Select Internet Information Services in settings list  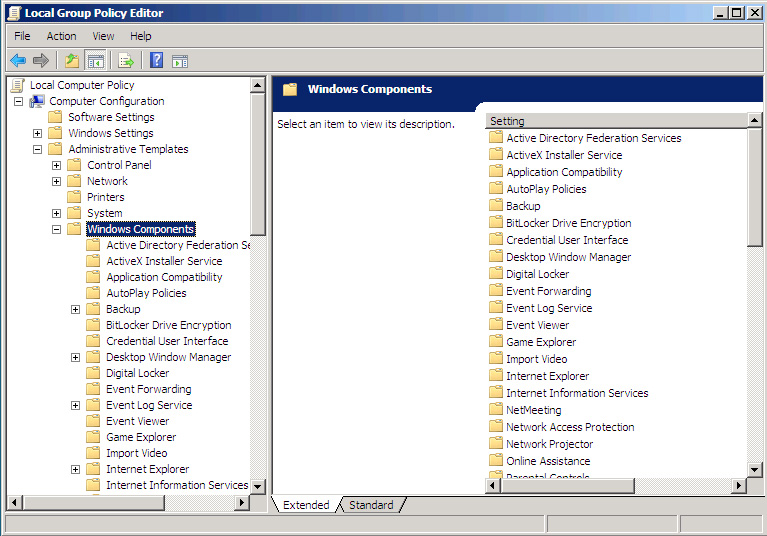[x=577, y=393]
